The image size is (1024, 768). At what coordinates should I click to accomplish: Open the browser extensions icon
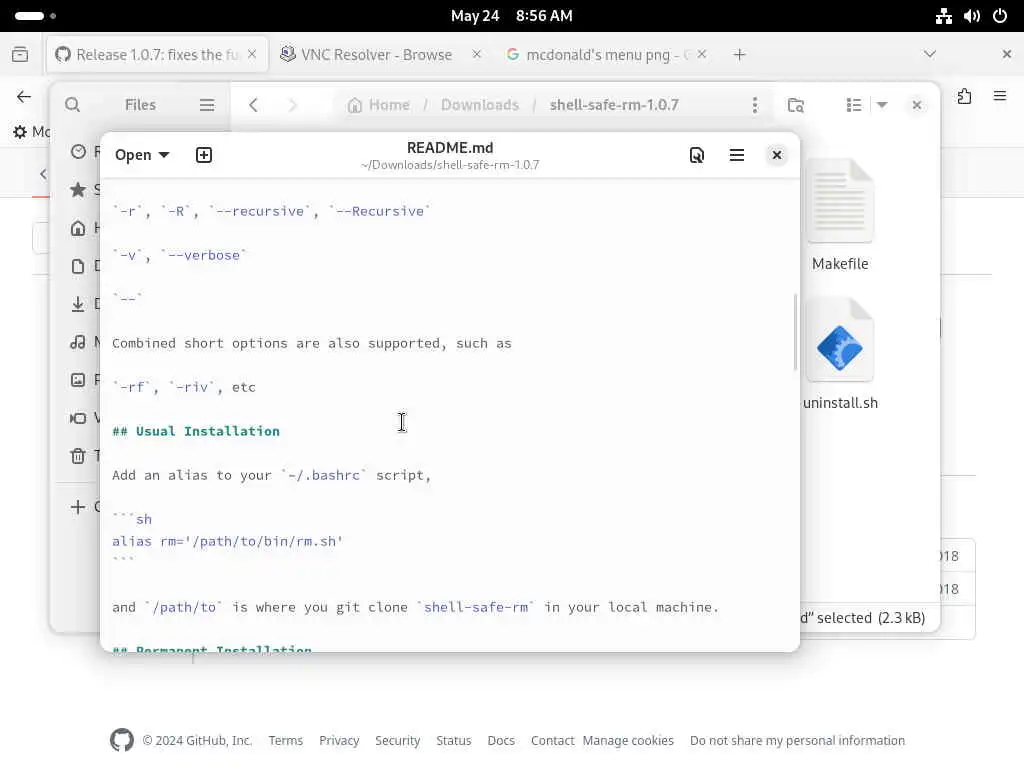(965, 97)
